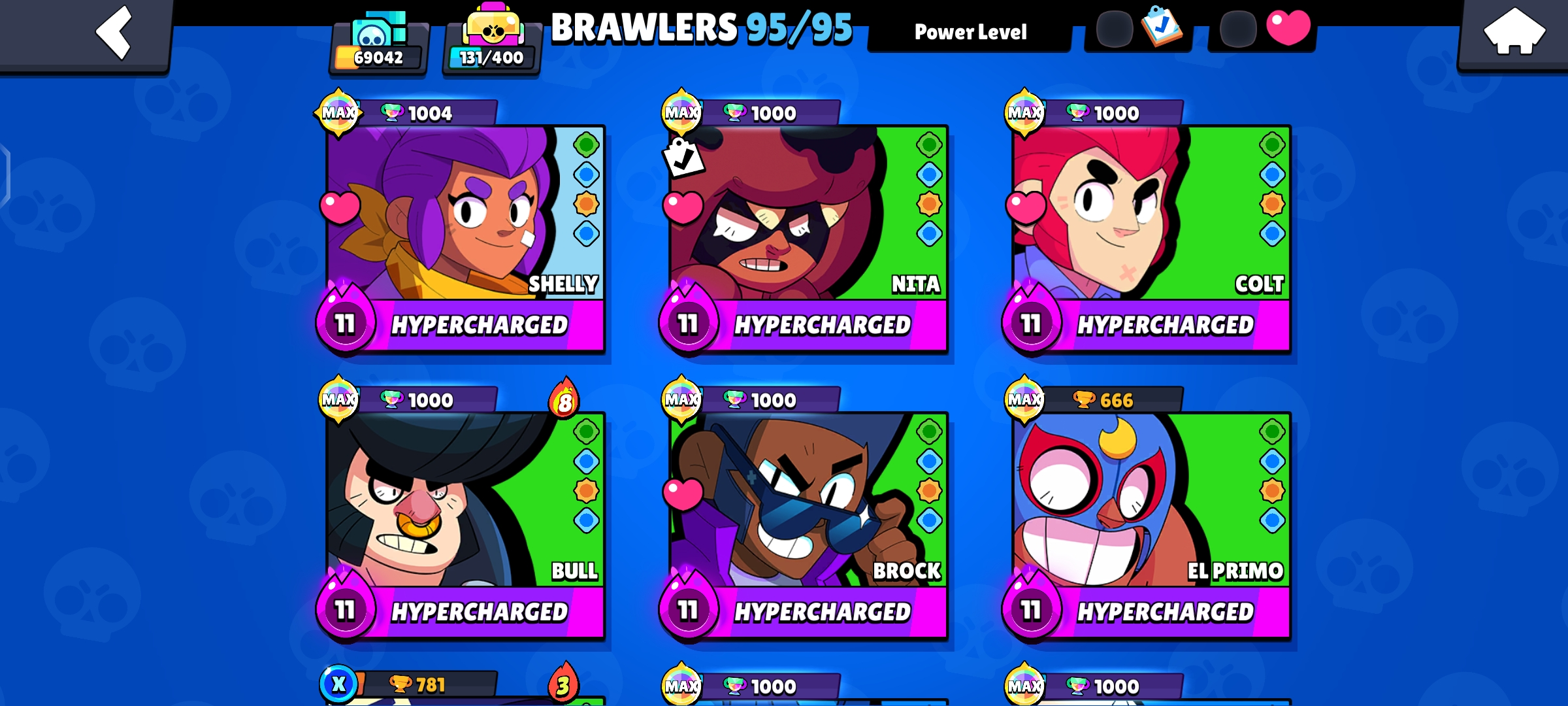
Task: Click Shelly's HYPERCHARGED banner
Action: click(x=480, y=325)
